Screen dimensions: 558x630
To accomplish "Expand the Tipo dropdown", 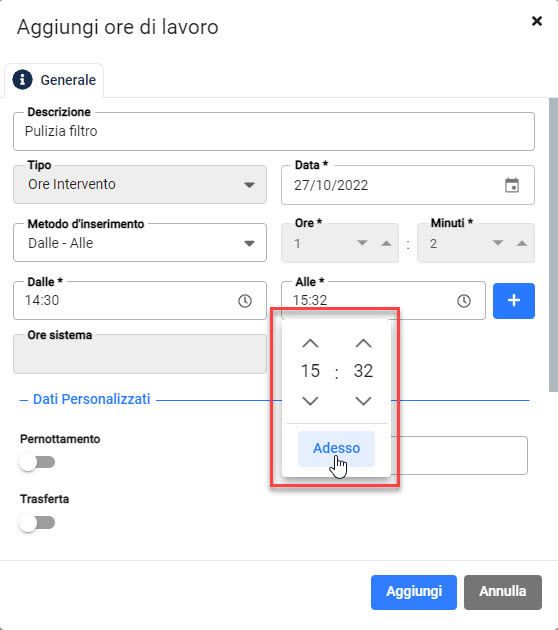I will [x=140, y=184].
